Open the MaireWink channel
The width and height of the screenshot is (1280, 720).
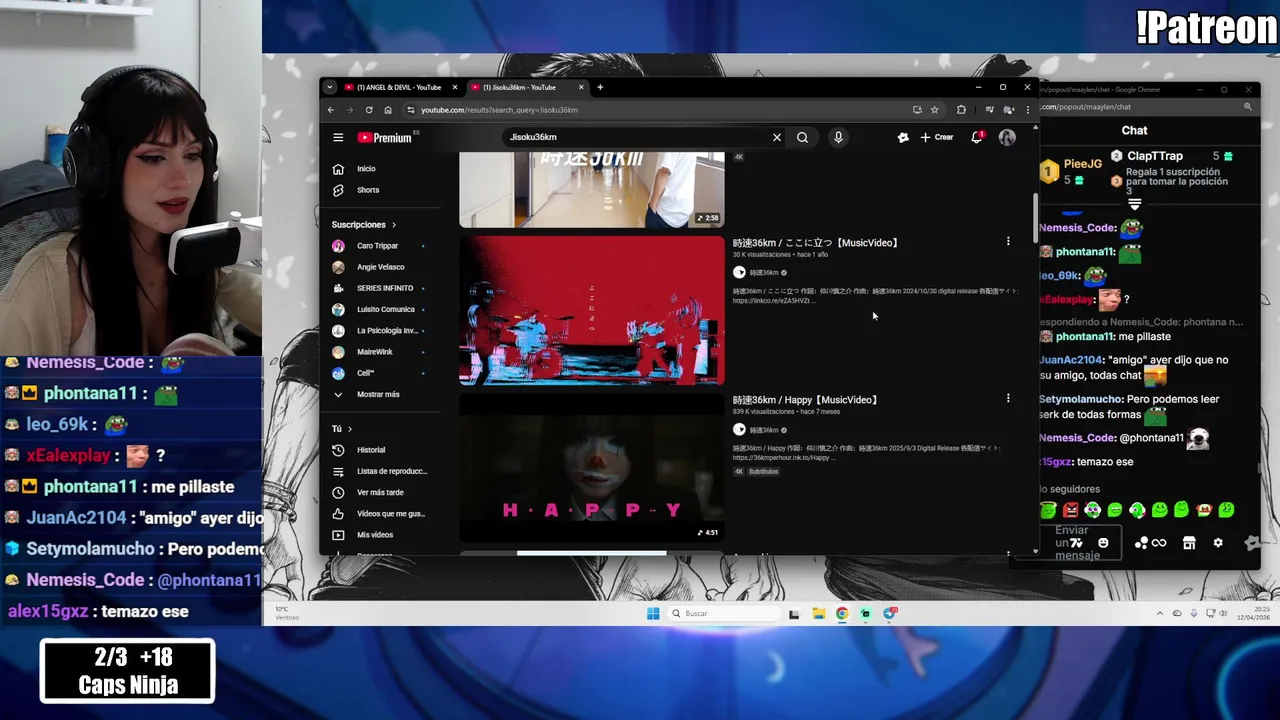(x=375, y=352)
